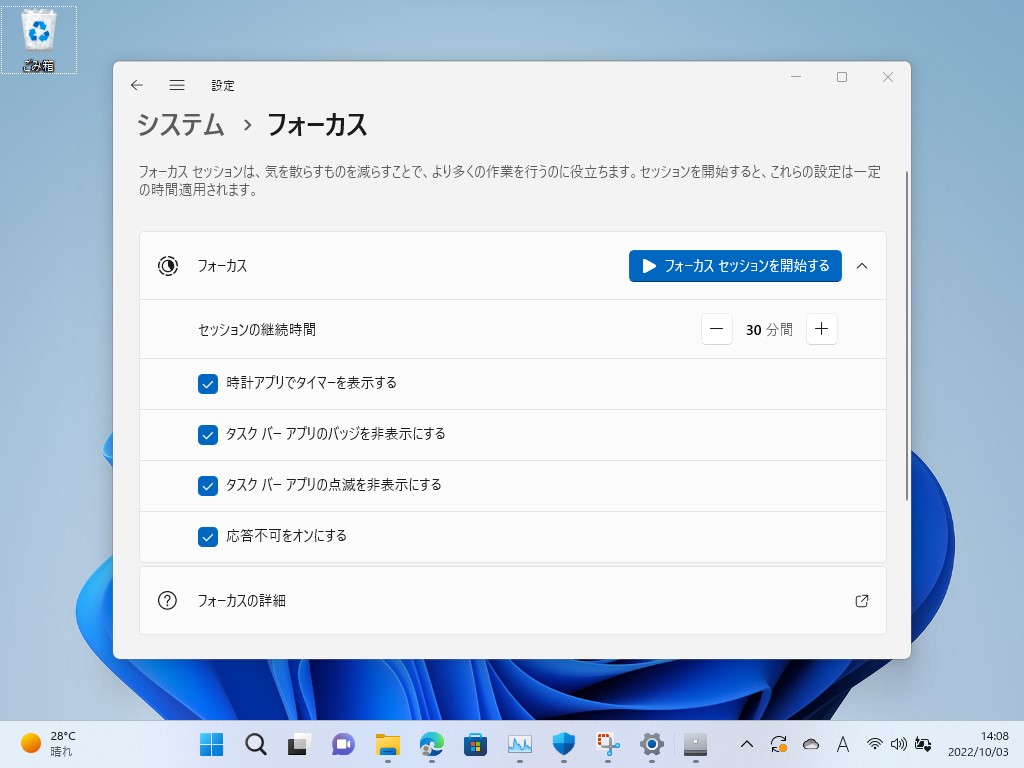Uncheck 時計アプリでタイマーを表示する
Screen dimensions: 1024x768
(x=207, y=384)
